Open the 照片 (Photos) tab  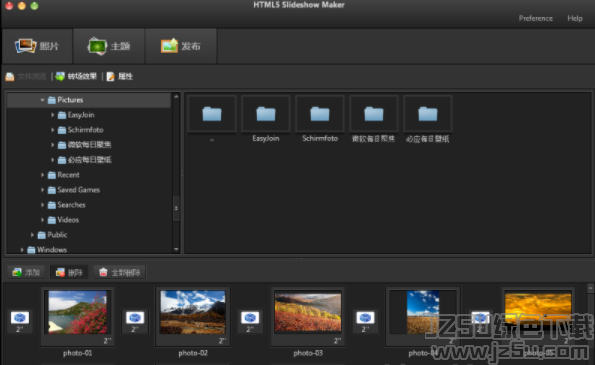(37, 46)
